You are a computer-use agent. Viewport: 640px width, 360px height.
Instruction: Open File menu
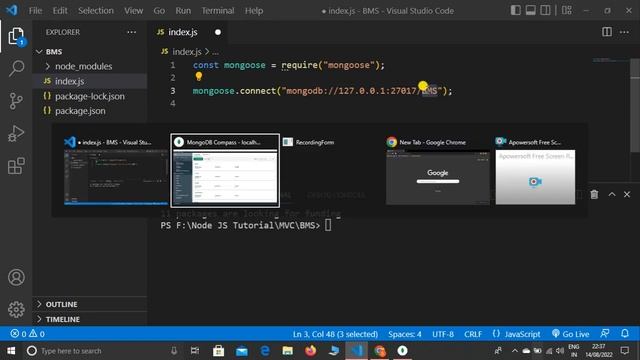tap(36, 11)
